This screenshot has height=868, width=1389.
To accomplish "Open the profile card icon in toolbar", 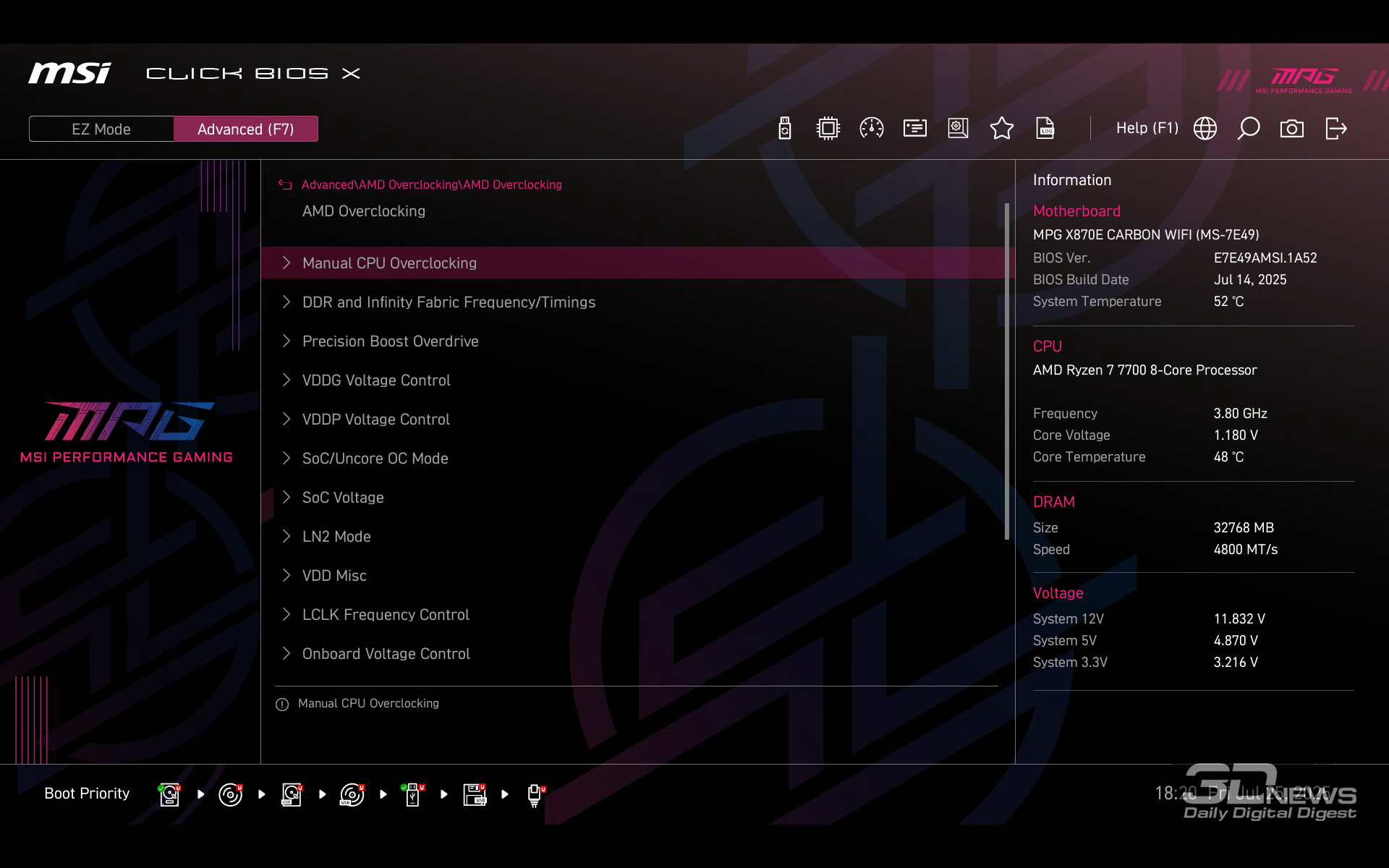I will [915, 129].
